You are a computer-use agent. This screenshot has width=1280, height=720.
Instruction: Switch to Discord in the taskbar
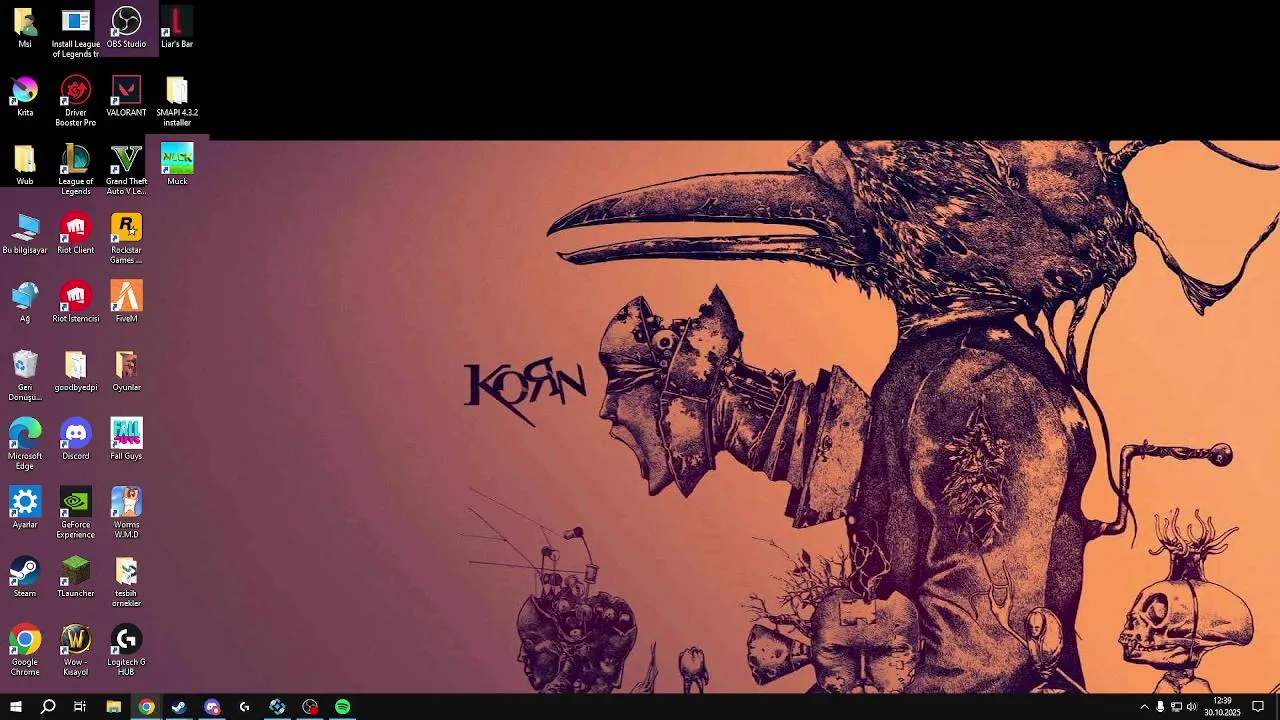pos(212,707)
